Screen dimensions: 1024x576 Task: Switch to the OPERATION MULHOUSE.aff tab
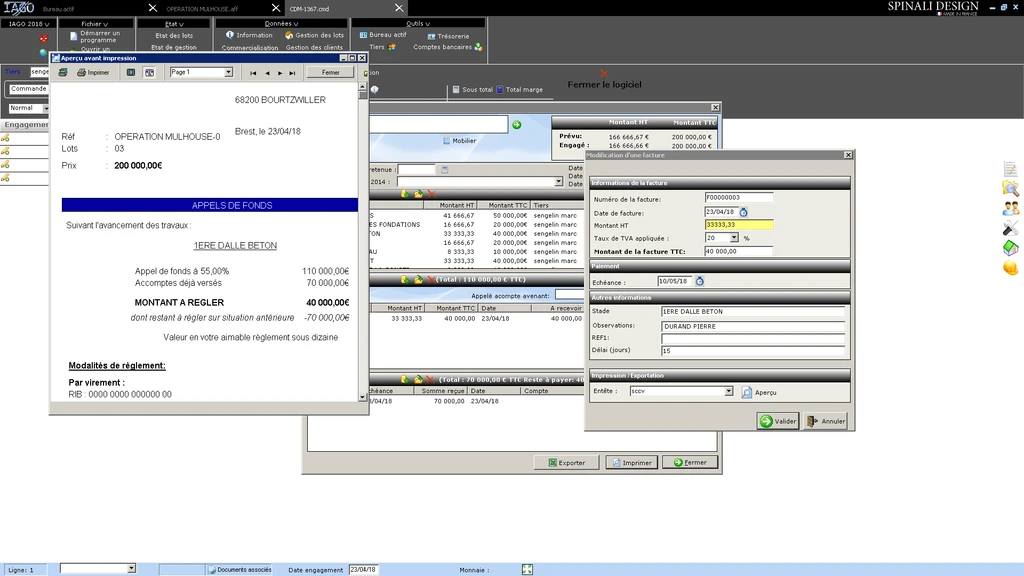(x=202, y=7)
